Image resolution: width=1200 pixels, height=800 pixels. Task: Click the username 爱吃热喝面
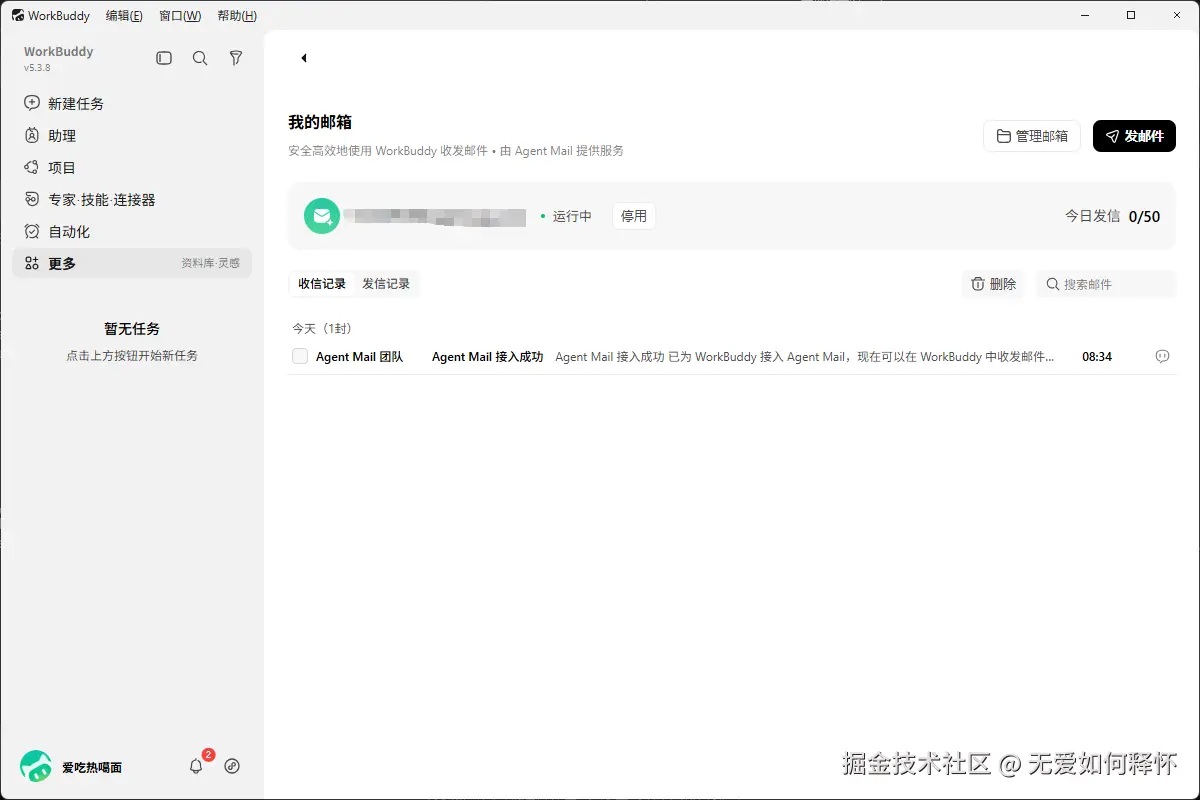pyautogui.click(x=92, y=767)
